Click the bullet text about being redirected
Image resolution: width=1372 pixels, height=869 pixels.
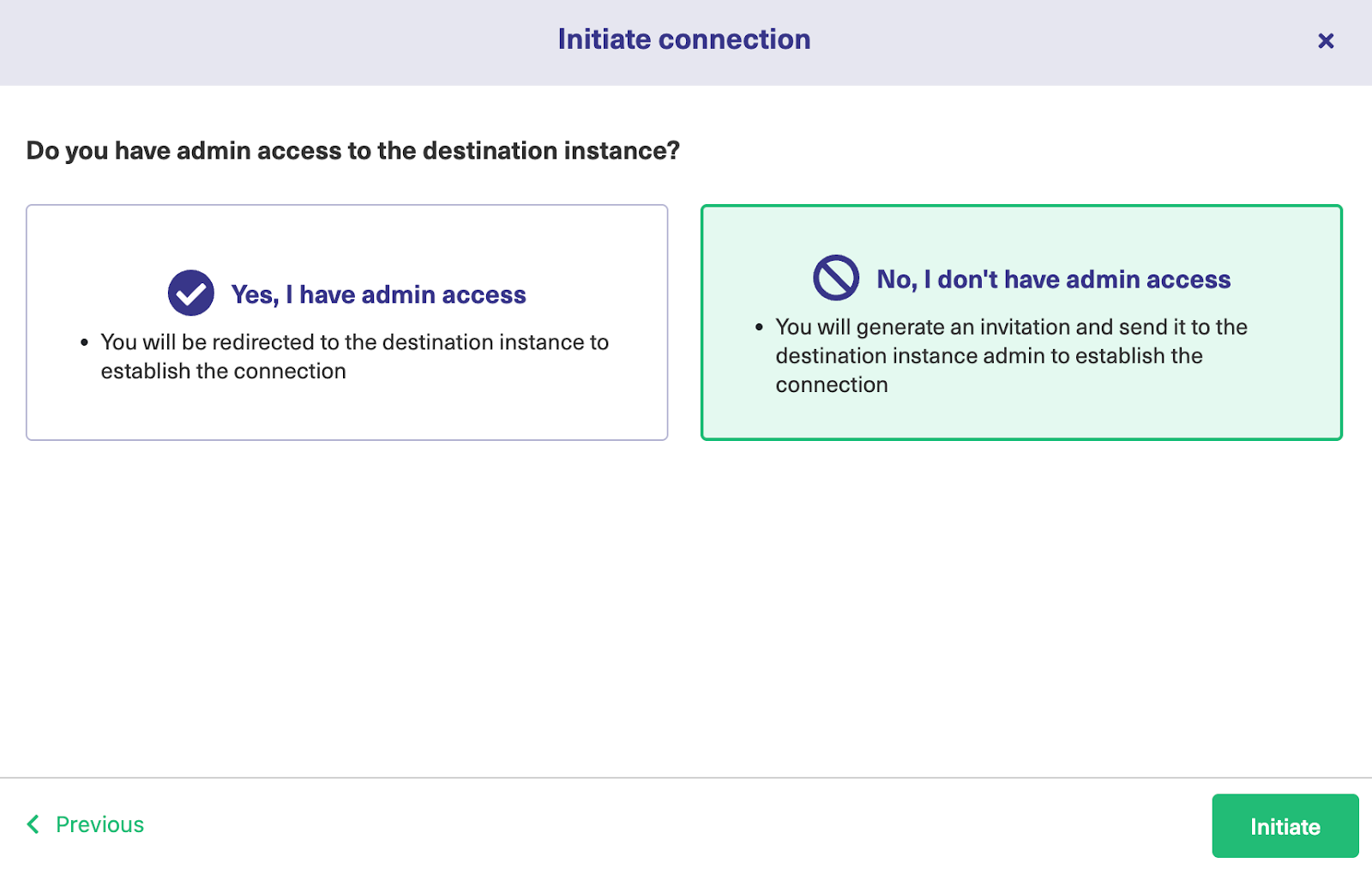(354, 356)
